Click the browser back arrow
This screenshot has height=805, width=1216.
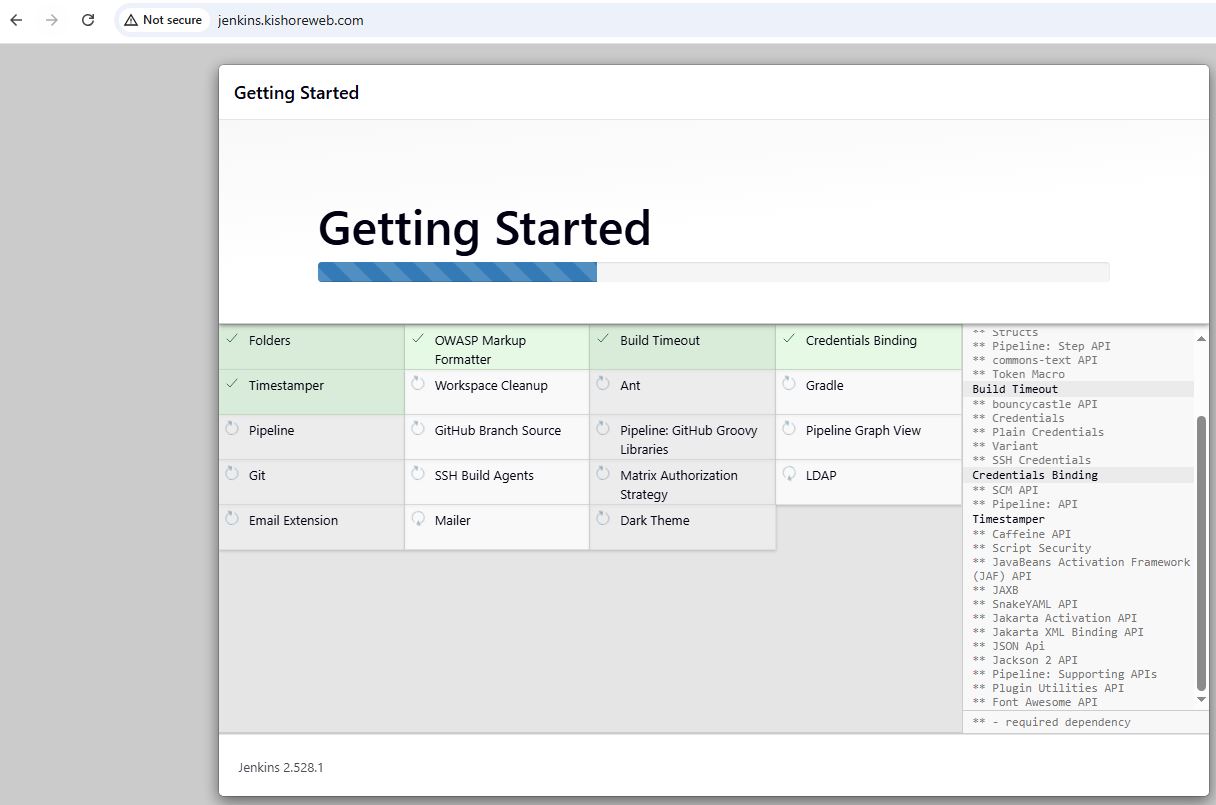point(16,20)
